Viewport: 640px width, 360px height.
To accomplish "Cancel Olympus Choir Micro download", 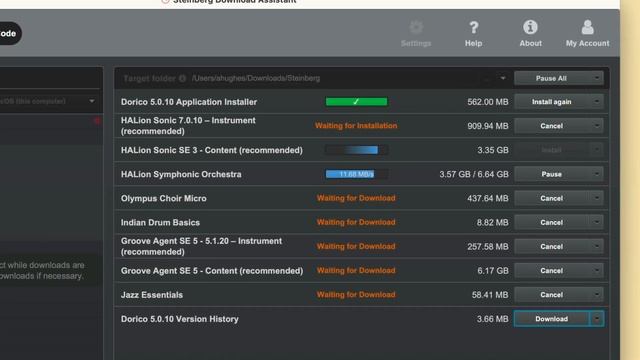I will coord(551,198).
